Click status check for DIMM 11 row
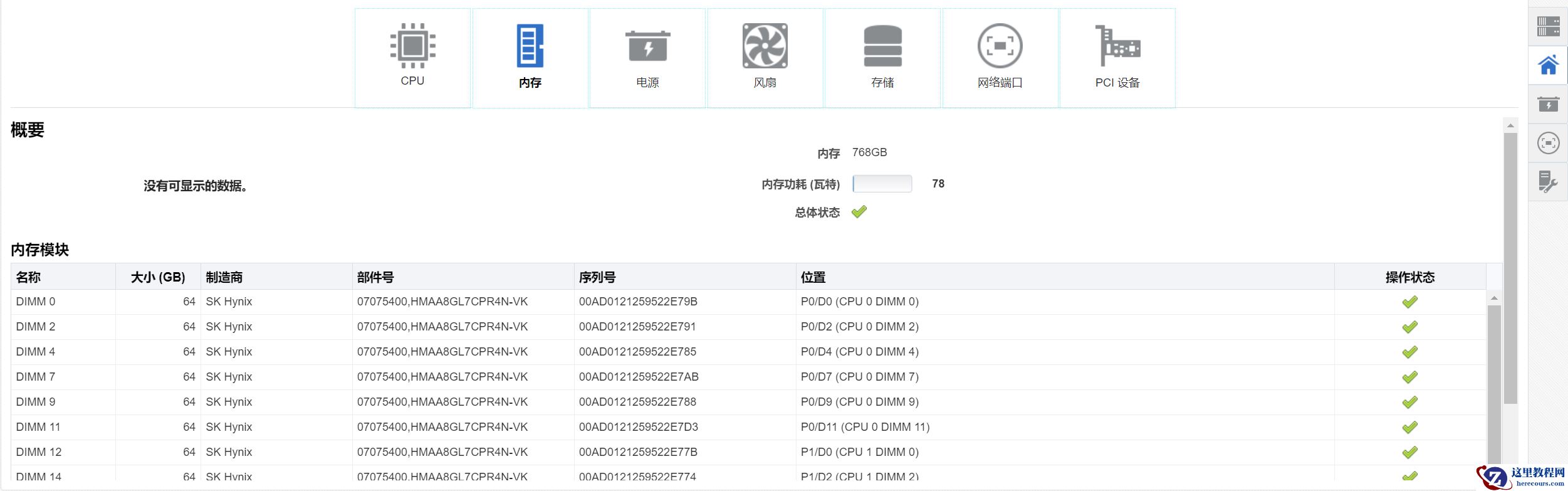This screenshot has width=1568, height=491. click(1410, 427)
